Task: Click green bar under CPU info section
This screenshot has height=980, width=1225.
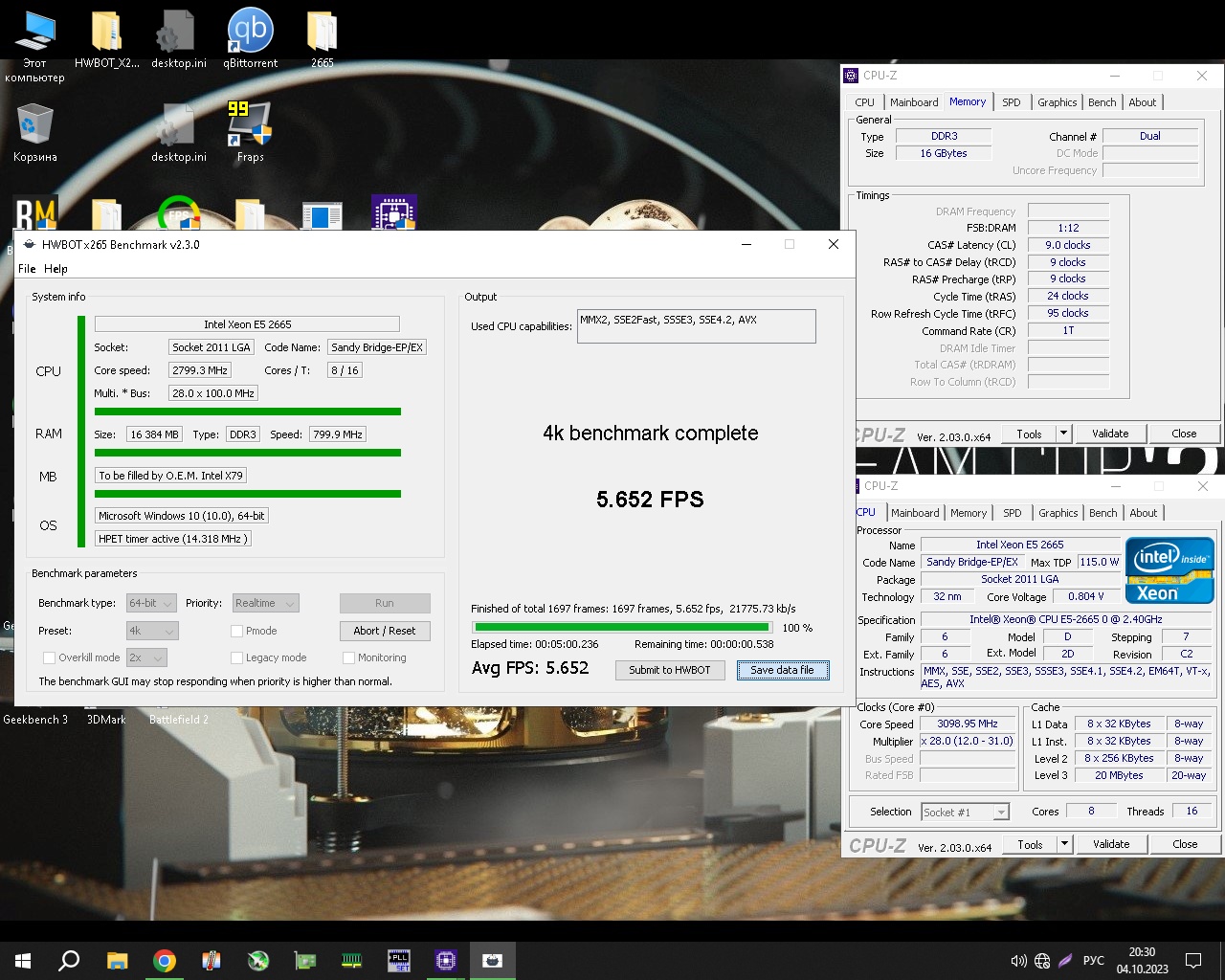Action: pyautogui.click(x=248, y=412)
